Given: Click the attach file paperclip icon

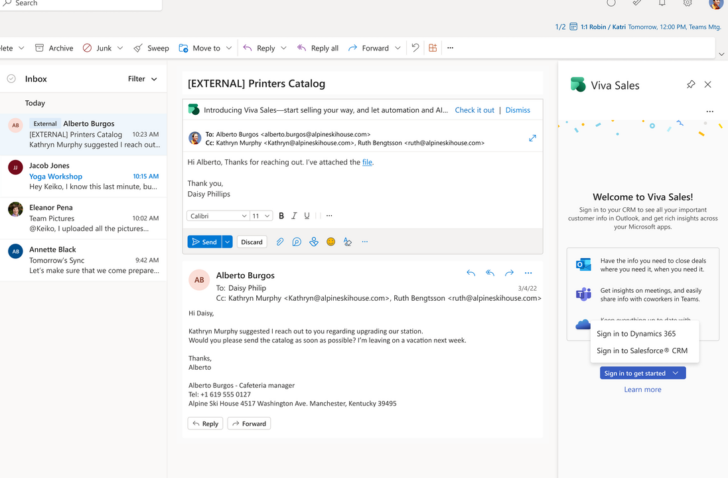Looking at the screenshot, I should point(280,242).
